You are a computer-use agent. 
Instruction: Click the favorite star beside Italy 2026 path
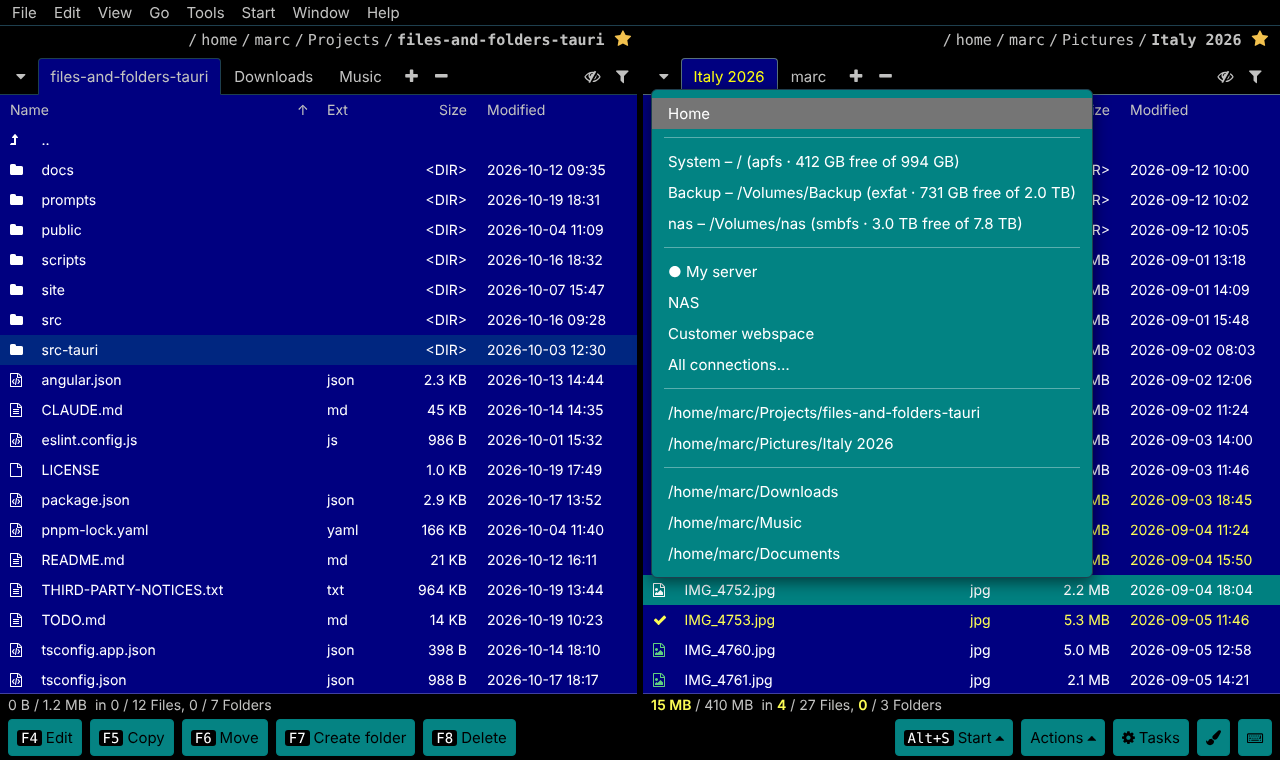coord(1260,39)
